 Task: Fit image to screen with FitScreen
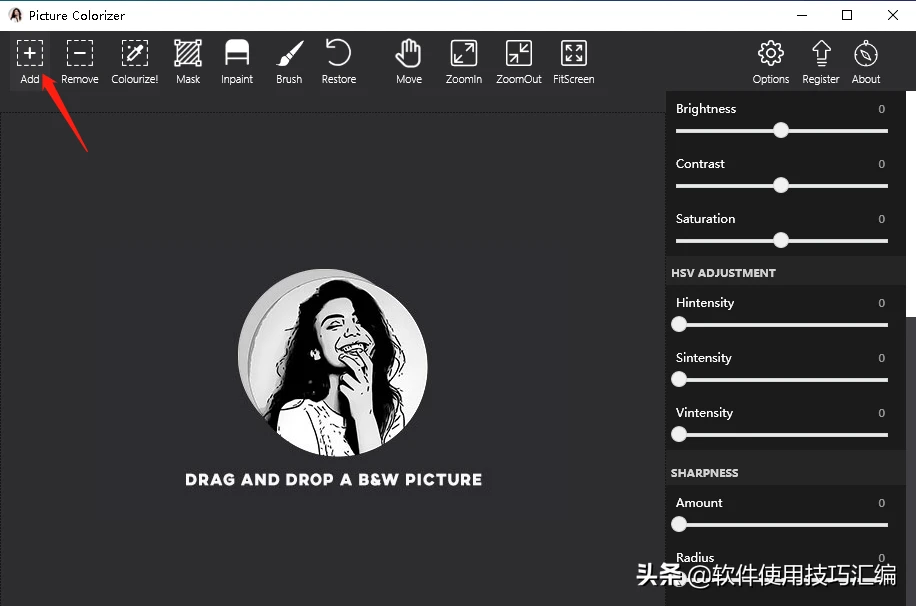574,54
